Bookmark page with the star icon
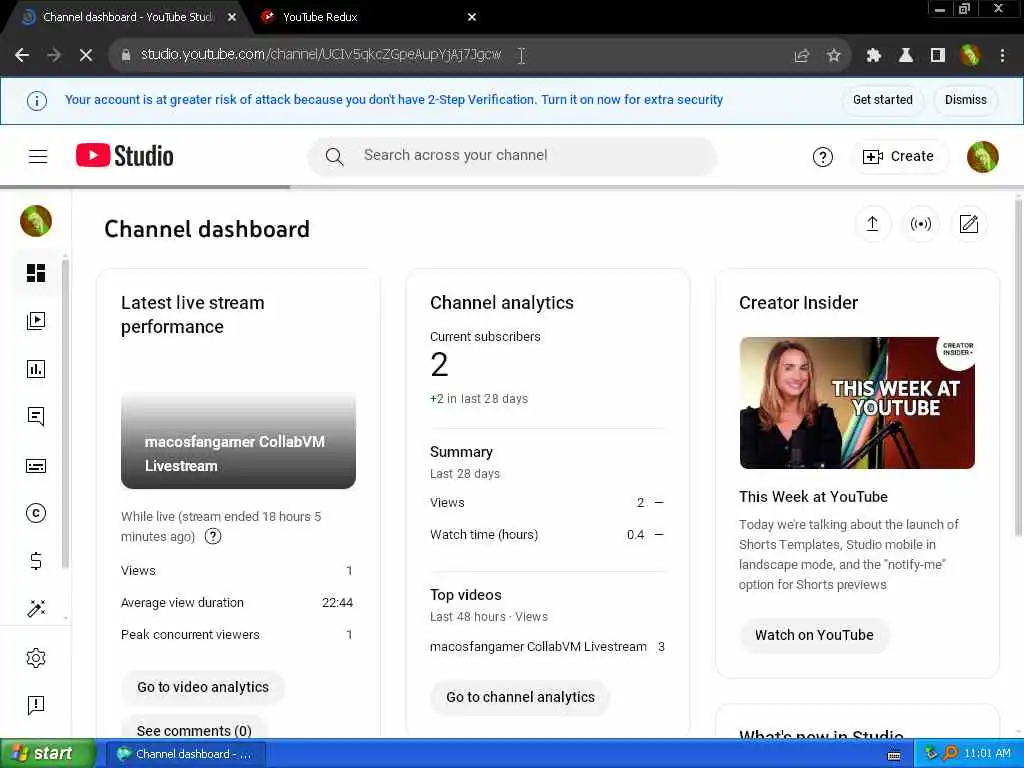Screen dimensions: 1024x768 coord(833,56)
